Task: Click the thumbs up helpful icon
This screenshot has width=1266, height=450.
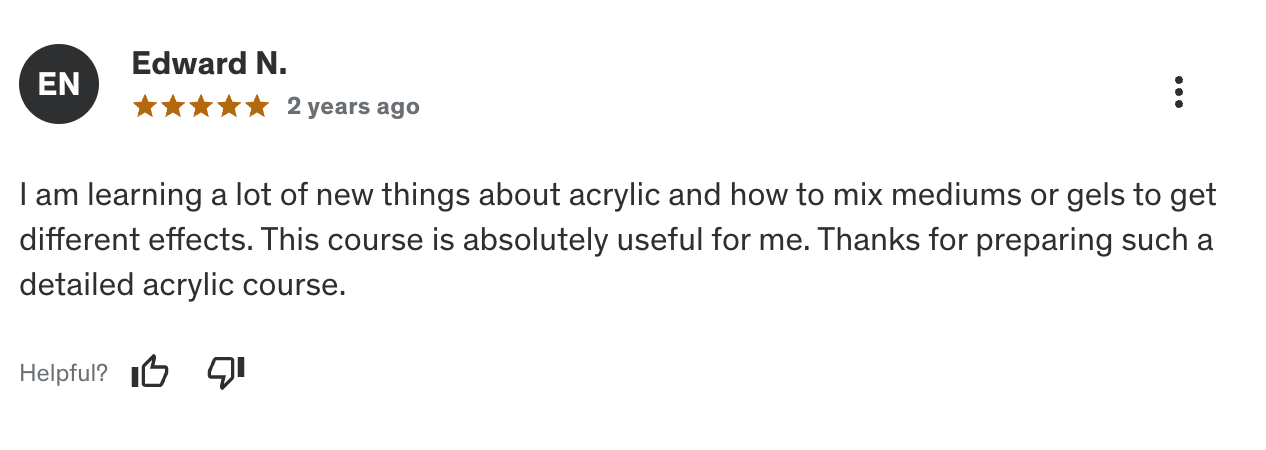Action: point(150,373)
